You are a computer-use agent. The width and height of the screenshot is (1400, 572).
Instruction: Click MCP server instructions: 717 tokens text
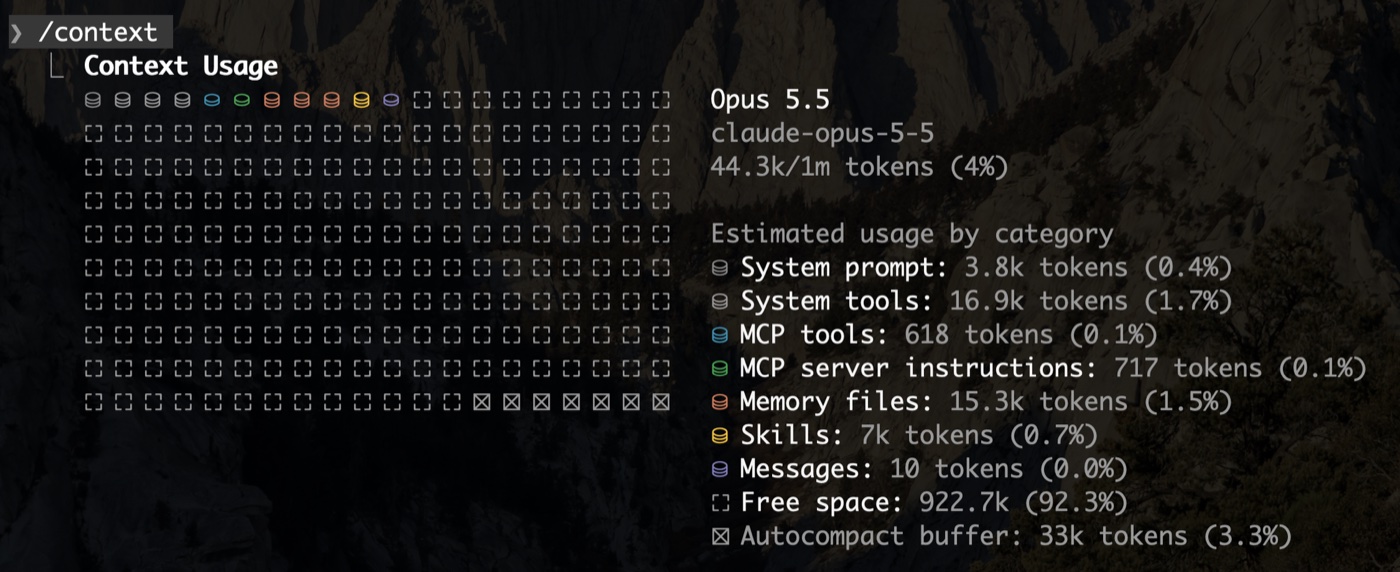[1053, 369]
